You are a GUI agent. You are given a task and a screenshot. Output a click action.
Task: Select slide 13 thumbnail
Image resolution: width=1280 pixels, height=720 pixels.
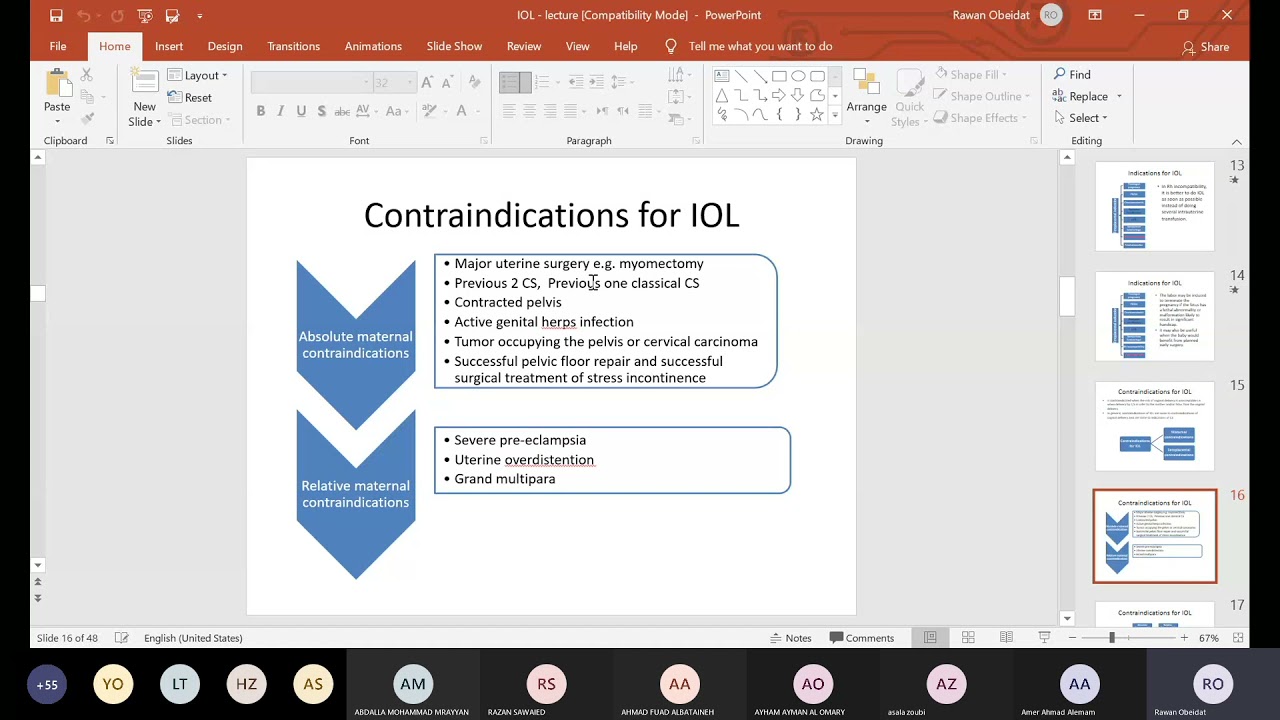(x=1155, y=206)
